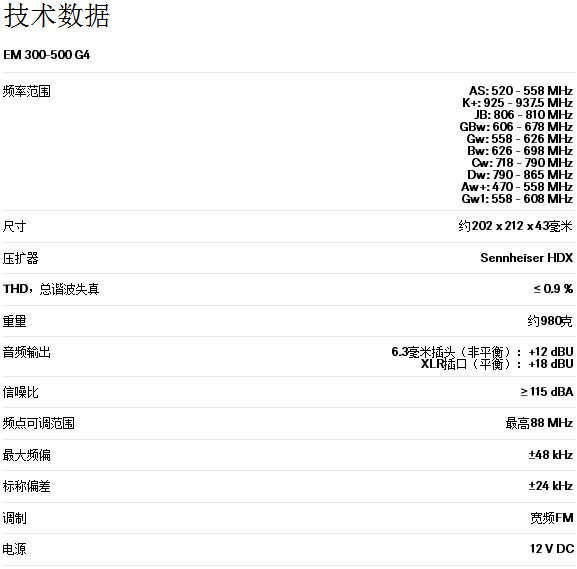Viewport: 577px width, 569px height.
Task: Select the ±24 kHz value
Action: [551, 486]
